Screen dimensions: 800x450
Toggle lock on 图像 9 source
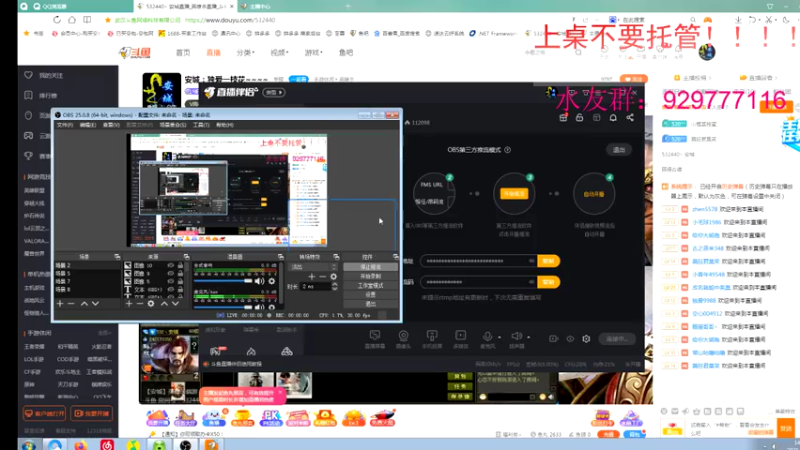(x=180, y=273)
